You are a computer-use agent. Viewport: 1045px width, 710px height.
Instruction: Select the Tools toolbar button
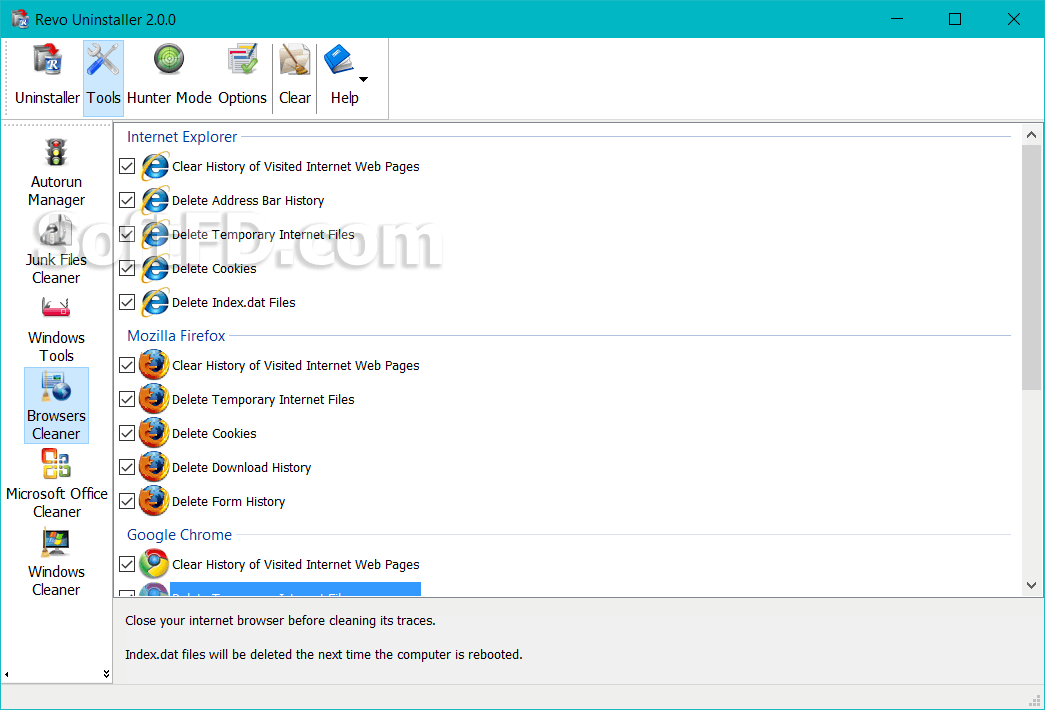pos(103,77)
